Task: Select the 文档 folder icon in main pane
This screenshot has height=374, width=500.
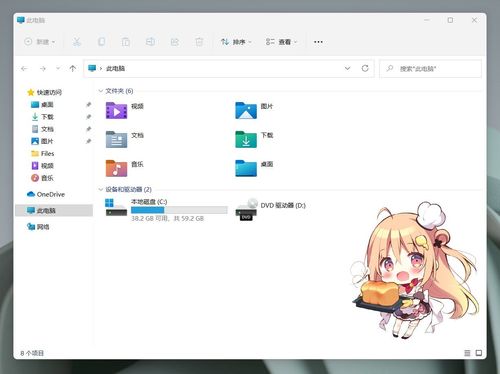Action: coord(116,139)
